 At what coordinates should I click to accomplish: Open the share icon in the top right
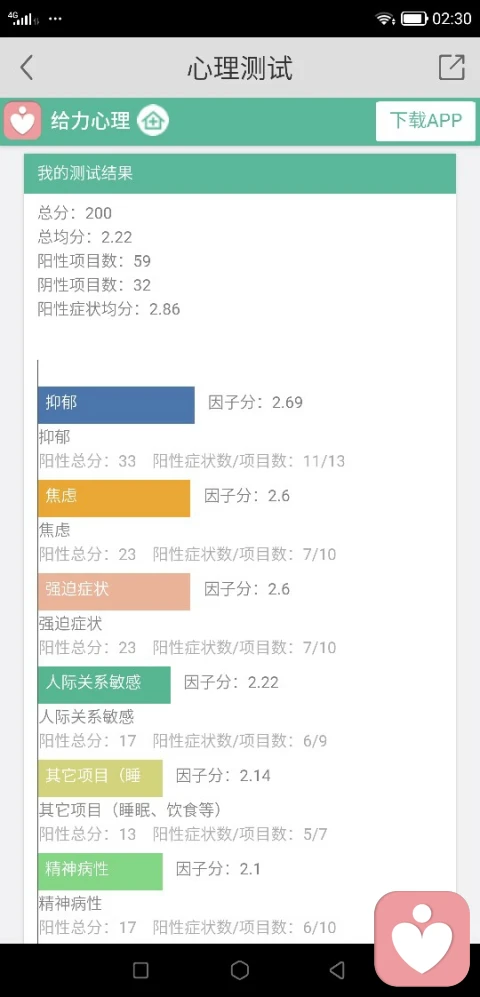pyautogui.click(x=451, y=67)
